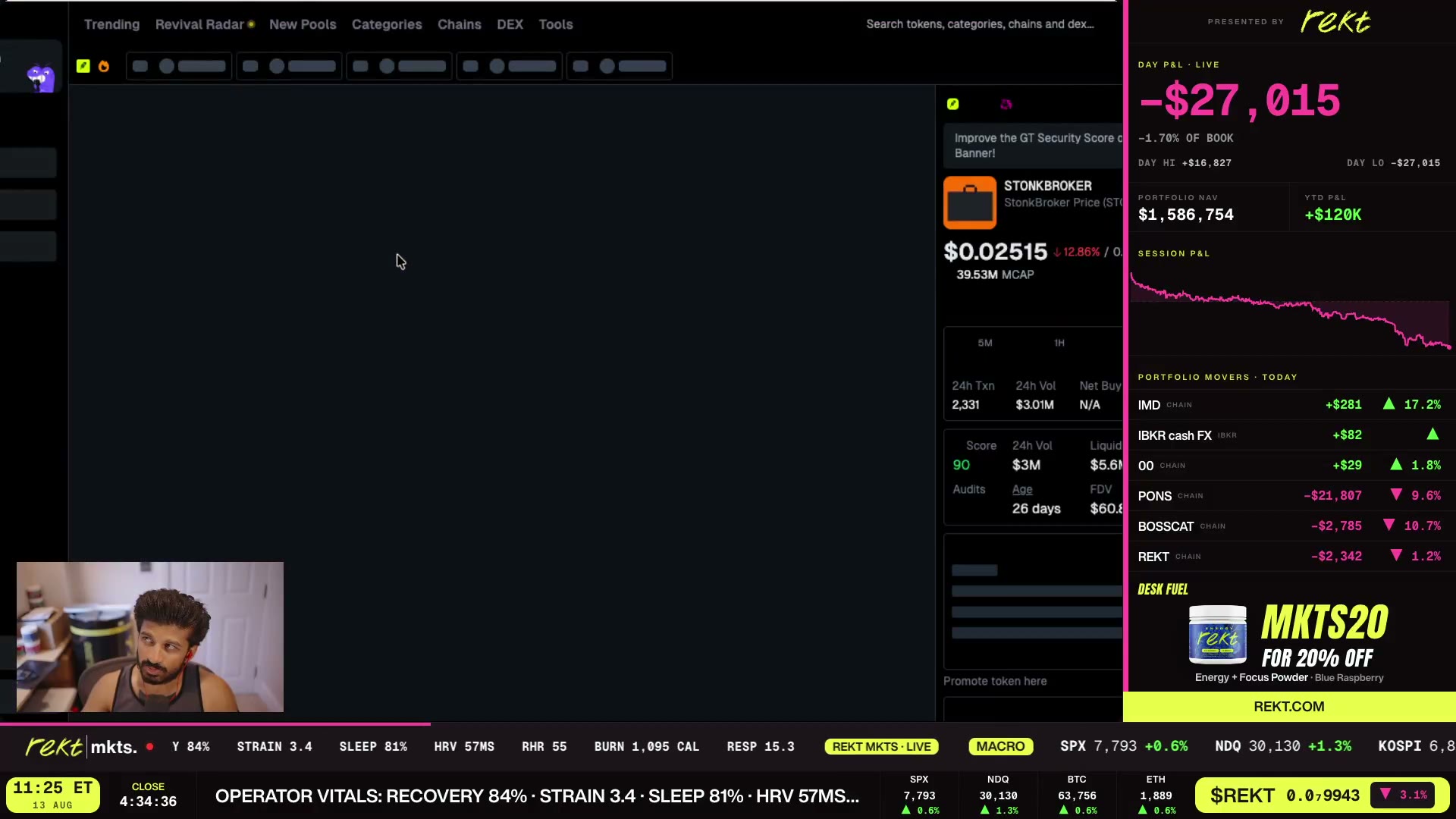Click the Improve the GT Security Score banner
Viewport: 1456px width, 819px height.
[1033, 146]
